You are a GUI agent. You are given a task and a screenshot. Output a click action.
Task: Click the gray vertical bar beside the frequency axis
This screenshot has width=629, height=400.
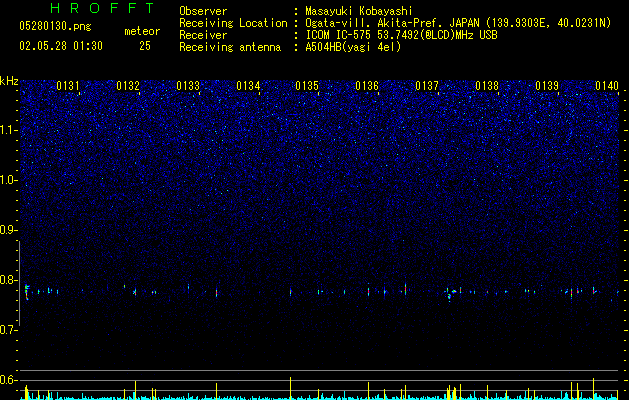(19, 283)
